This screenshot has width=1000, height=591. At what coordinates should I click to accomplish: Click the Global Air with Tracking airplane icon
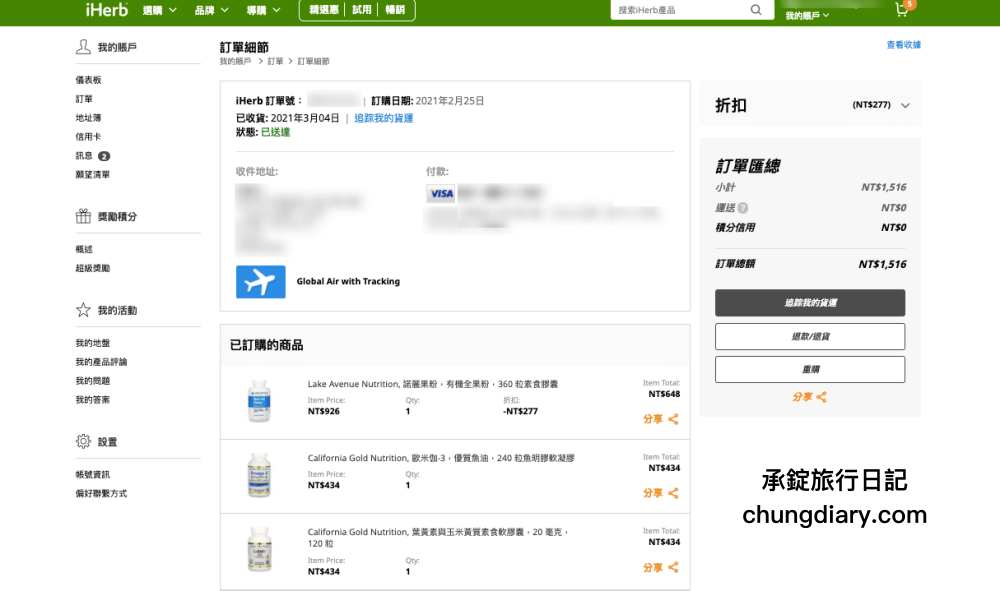260,281
